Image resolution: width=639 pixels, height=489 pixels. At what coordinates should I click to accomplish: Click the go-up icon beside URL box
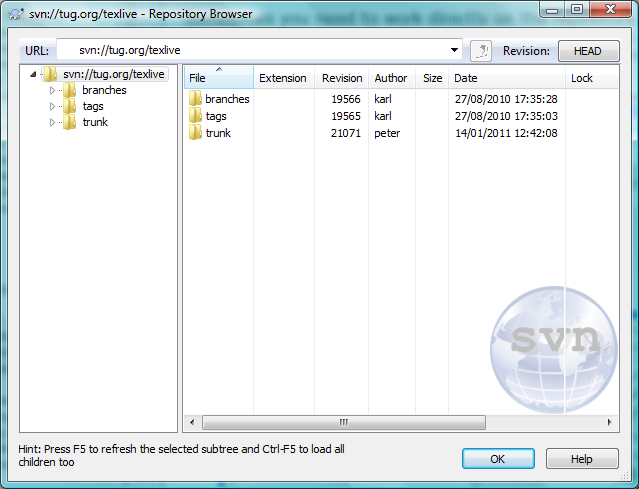click(x=481, y=51)
